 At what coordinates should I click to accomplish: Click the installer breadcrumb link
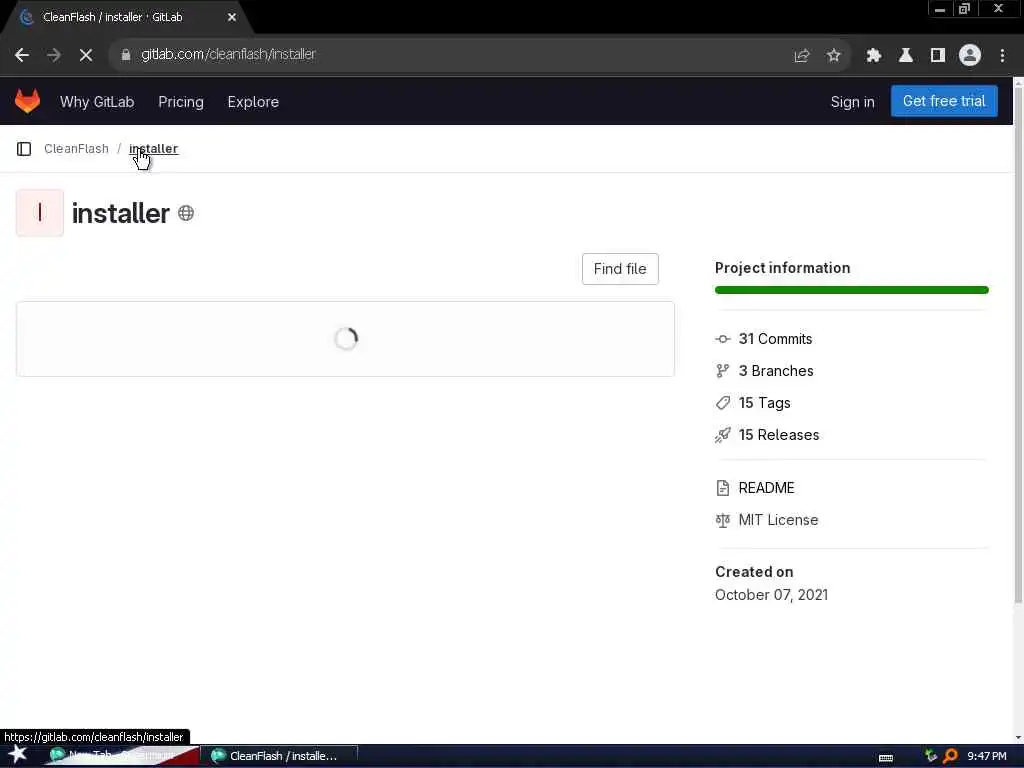(153, 149)
